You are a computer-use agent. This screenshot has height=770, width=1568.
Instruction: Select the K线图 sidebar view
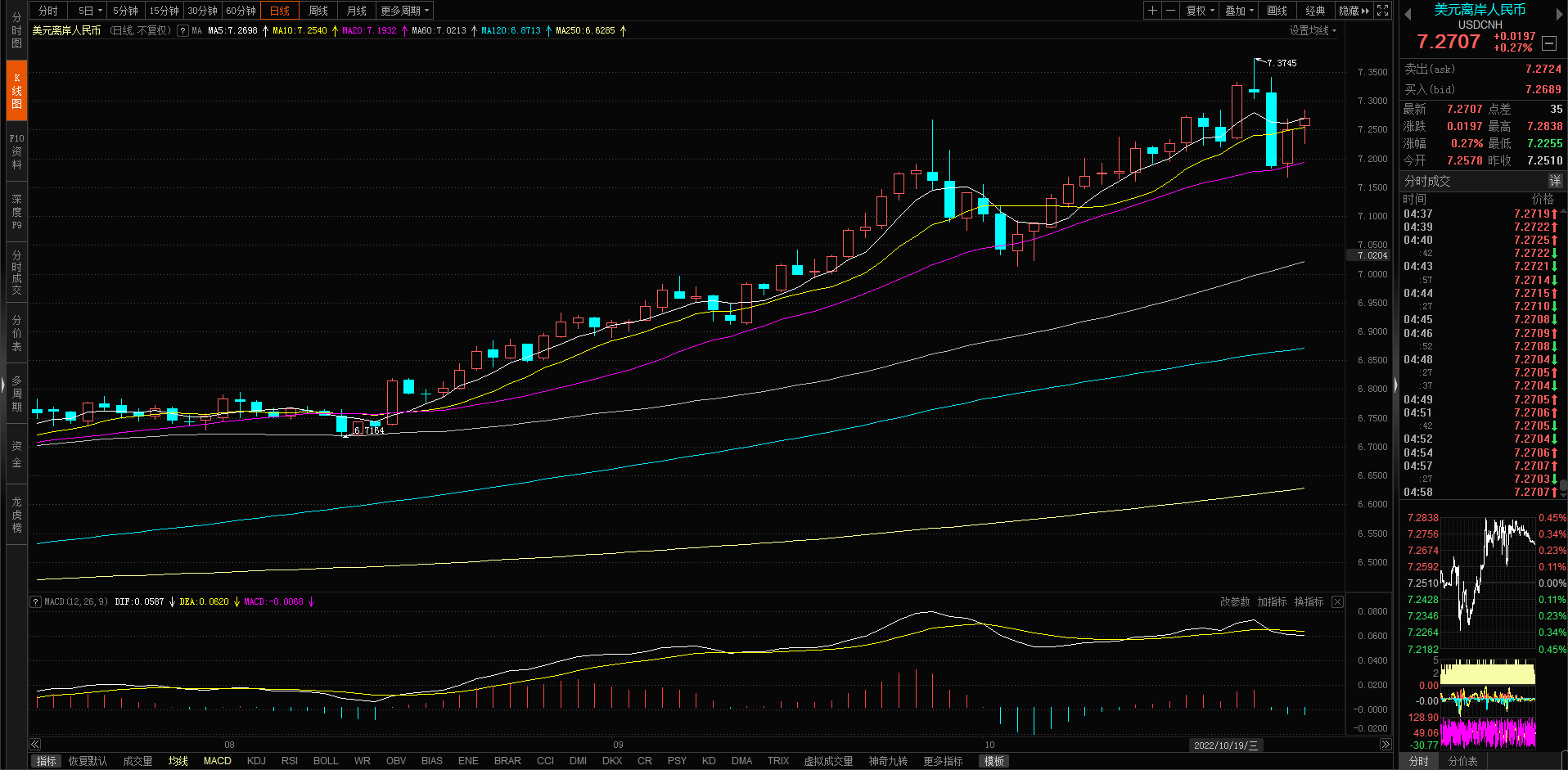tap(16, 91)
